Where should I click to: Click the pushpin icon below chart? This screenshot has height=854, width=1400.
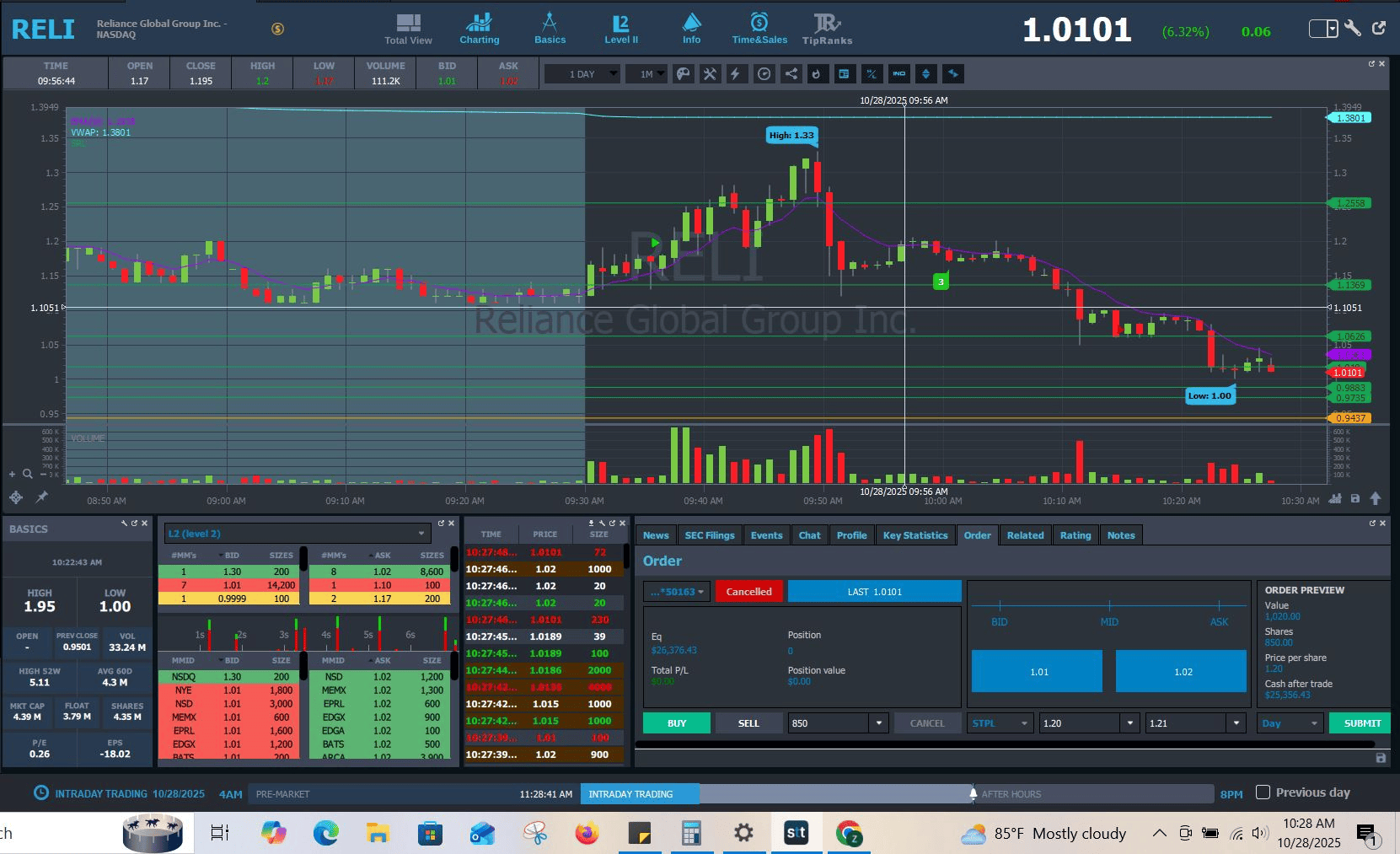[x=41, y=497]
